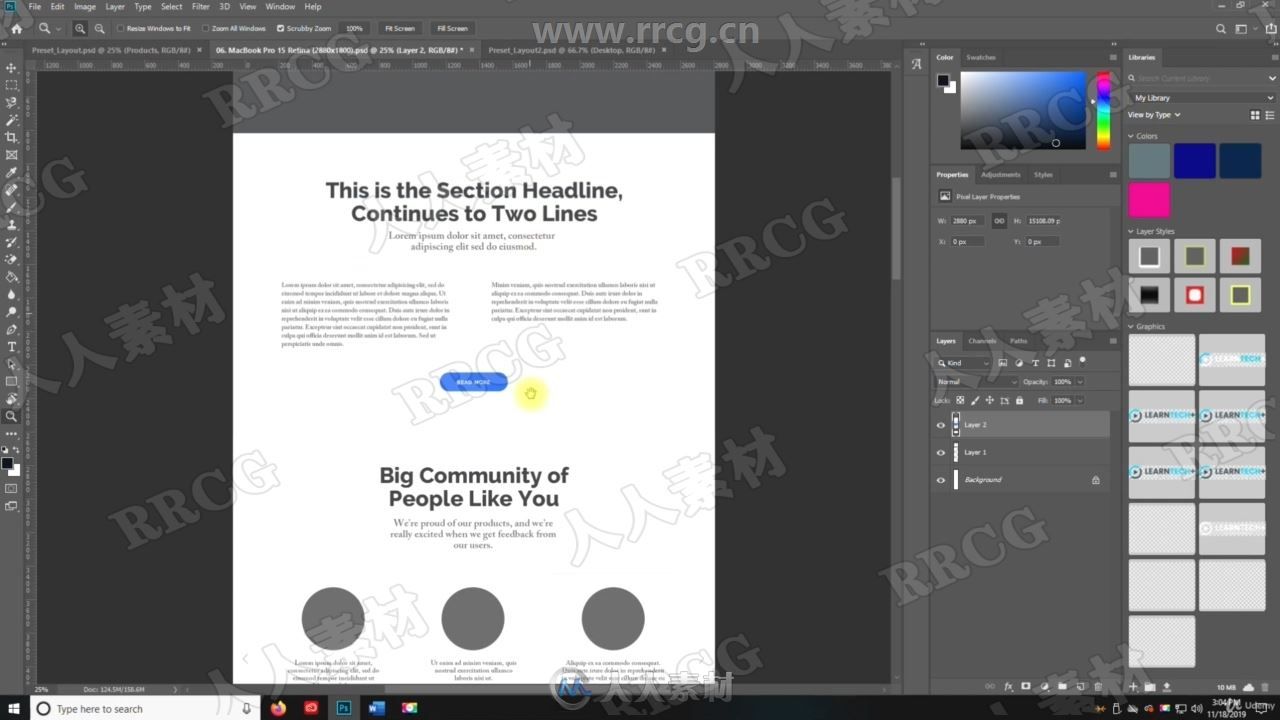Toggle layer filtering on/off switch
This screenshot has height=720, width=1280.
pos(1082,361)
